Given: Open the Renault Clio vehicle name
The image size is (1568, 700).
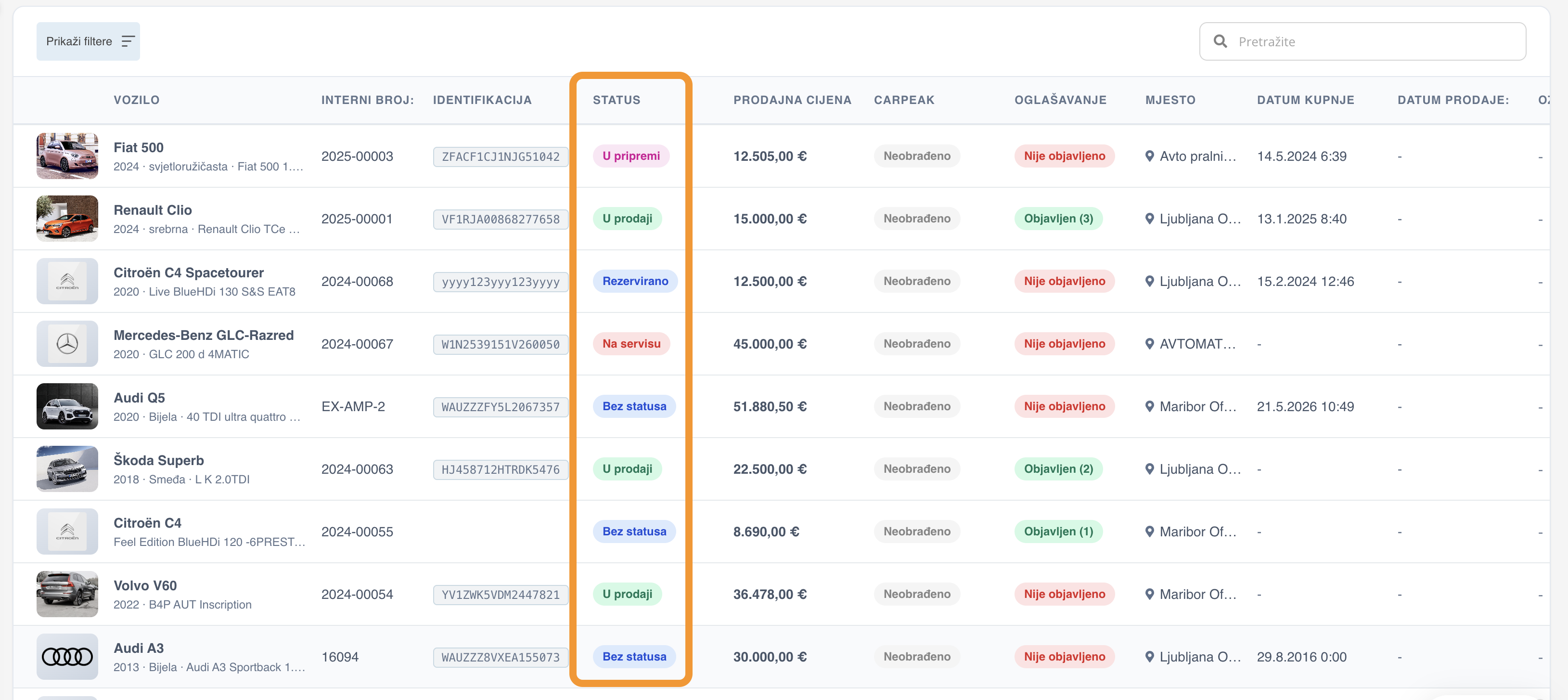Looking at the screenshot, I should point(153,210).
